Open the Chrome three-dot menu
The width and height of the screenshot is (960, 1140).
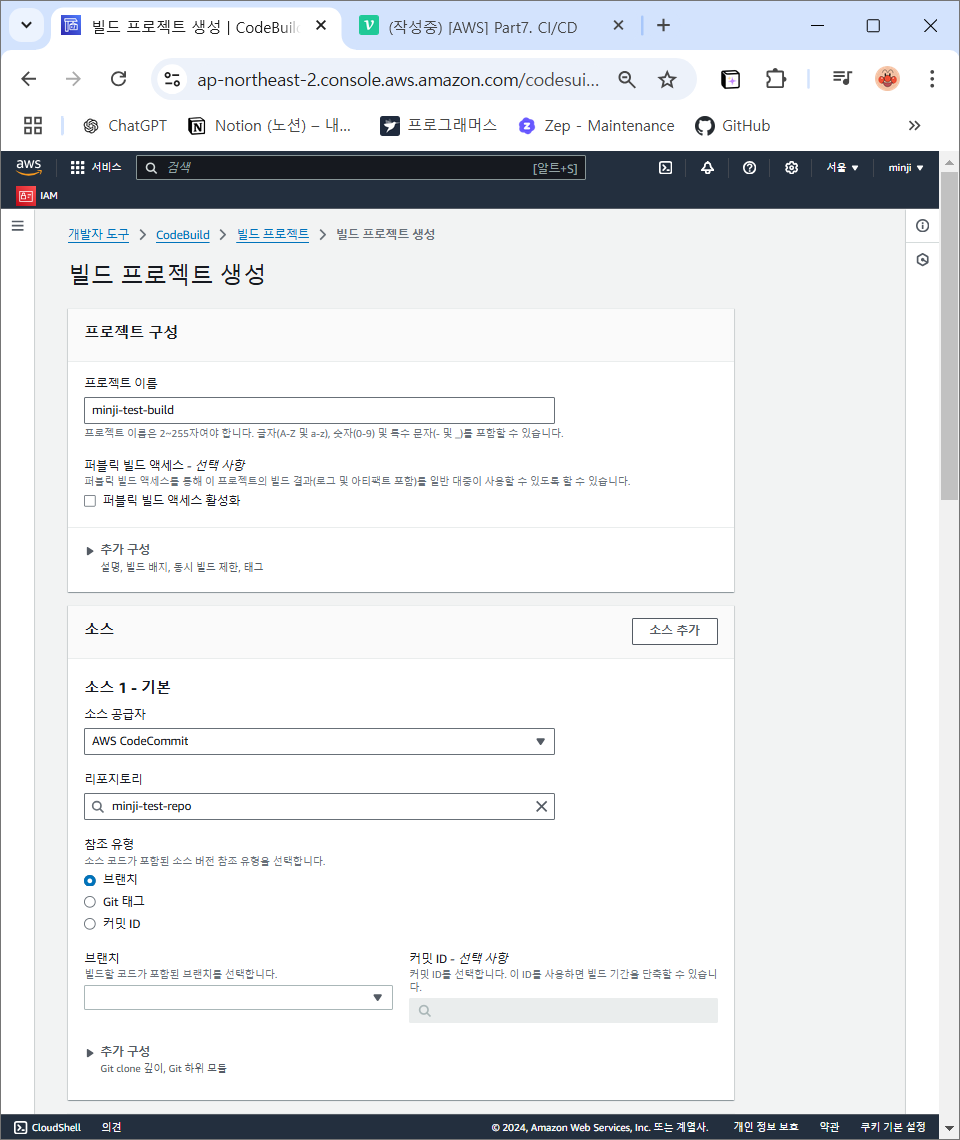[x=932, y=79]
